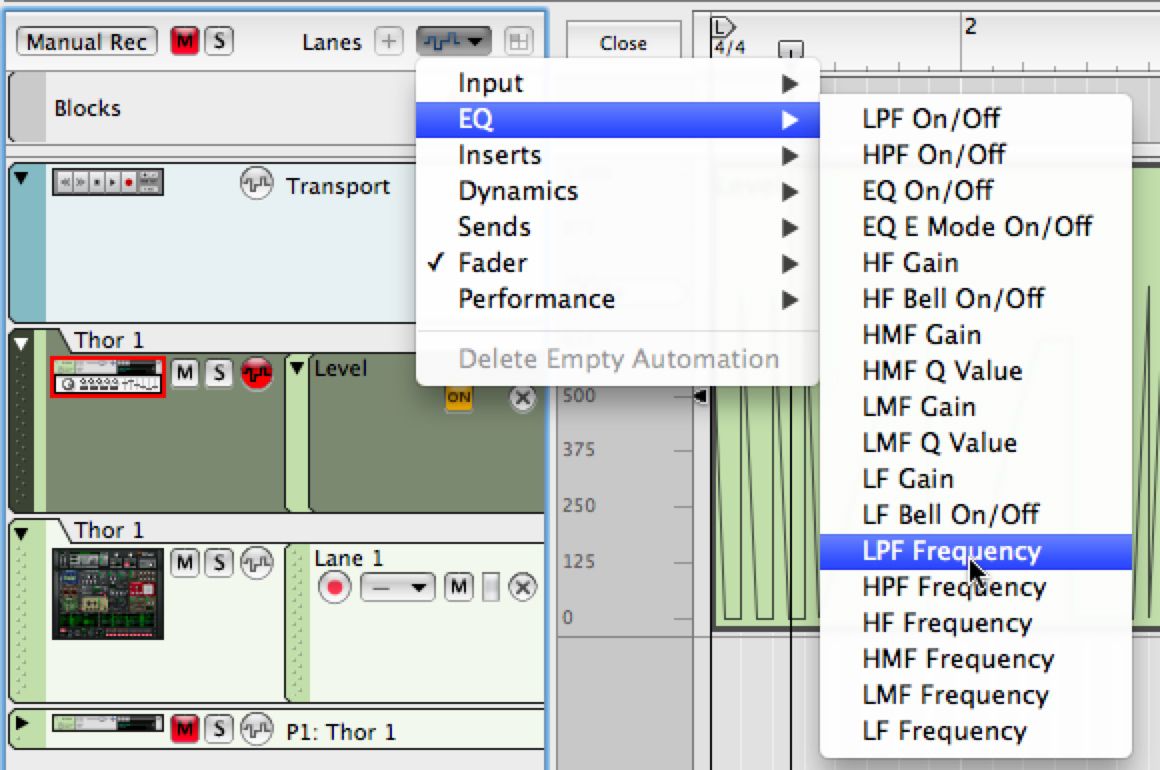This screenshot has width=1160, height=770.
Task: Toggle the red Mute button beside Manual Rec
Action: pos(185,41)
